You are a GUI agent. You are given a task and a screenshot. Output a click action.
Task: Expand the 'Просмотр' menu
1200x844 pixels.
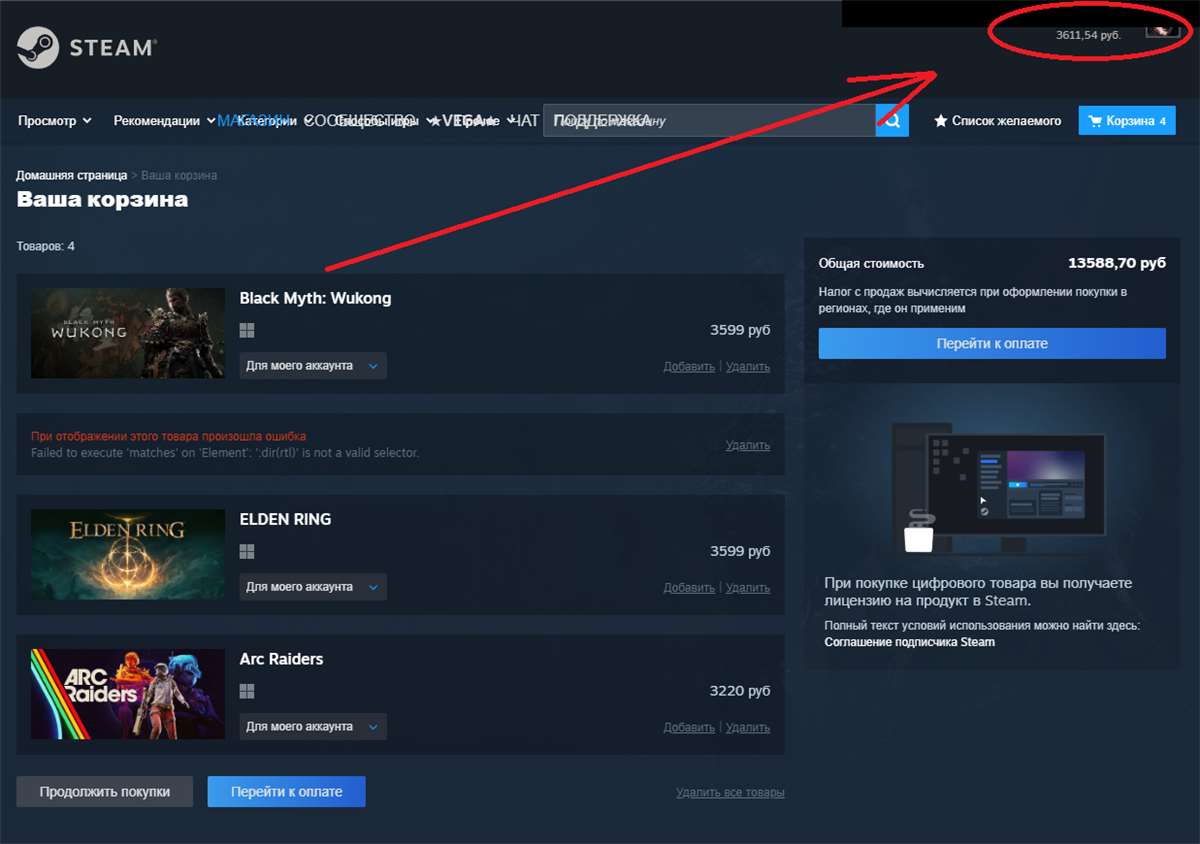[55, 121]
